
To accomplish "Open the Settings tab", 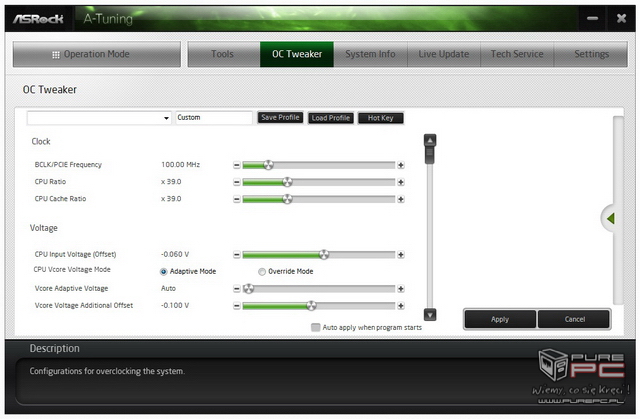I will coord(591,54).
